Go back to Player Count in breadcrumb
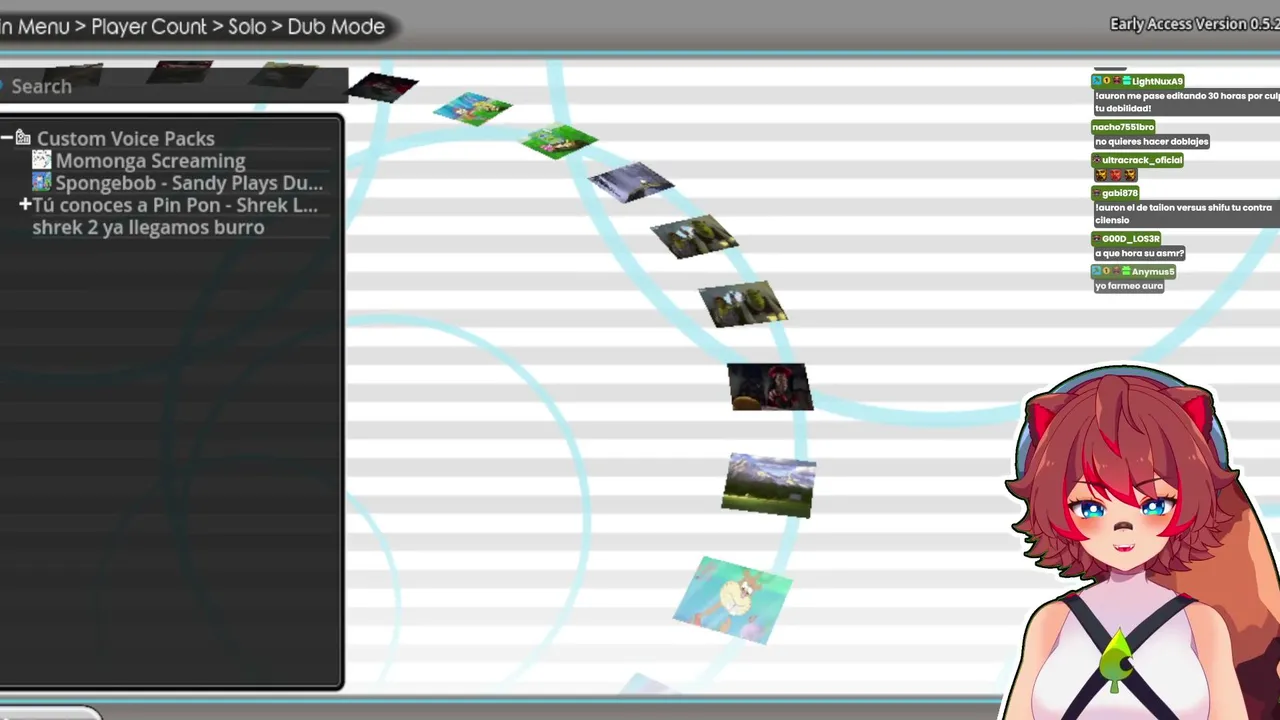 click(x=148, y=27)
